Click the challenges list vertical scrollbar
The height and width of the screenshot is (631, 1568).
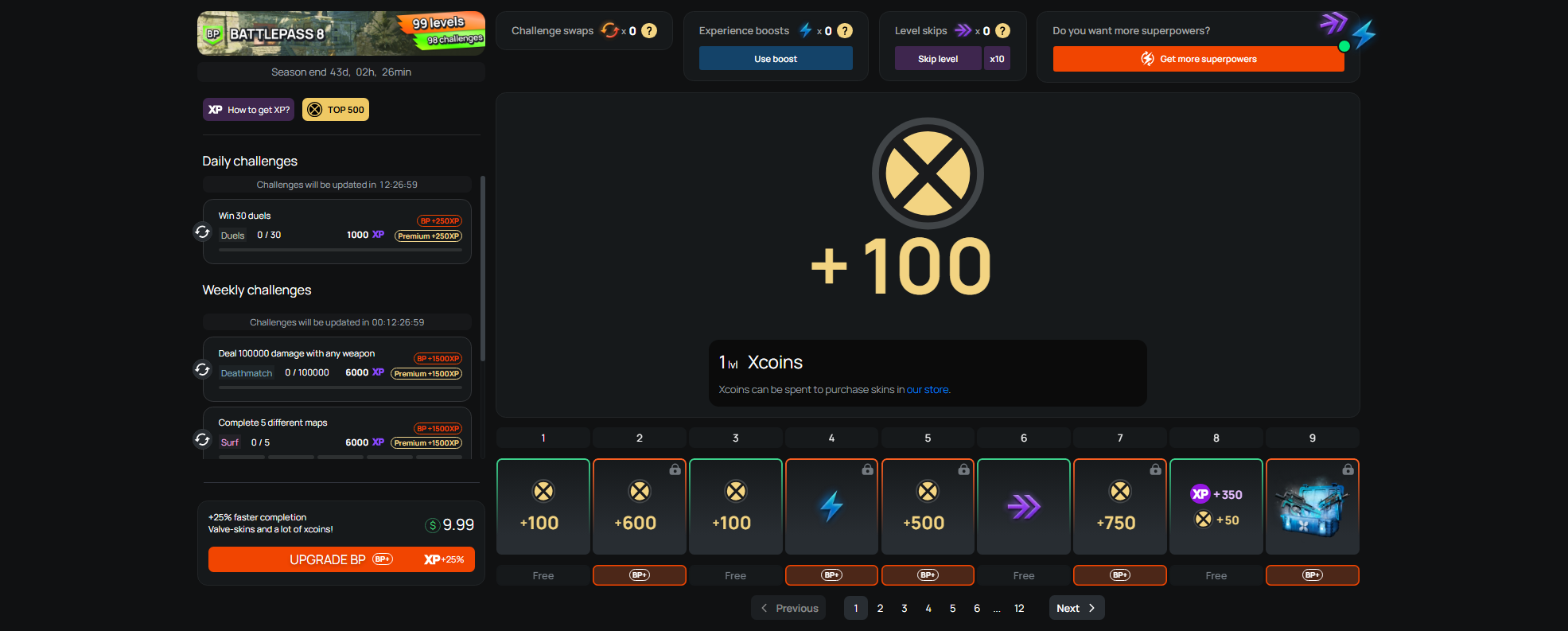(x=483, y=269)
